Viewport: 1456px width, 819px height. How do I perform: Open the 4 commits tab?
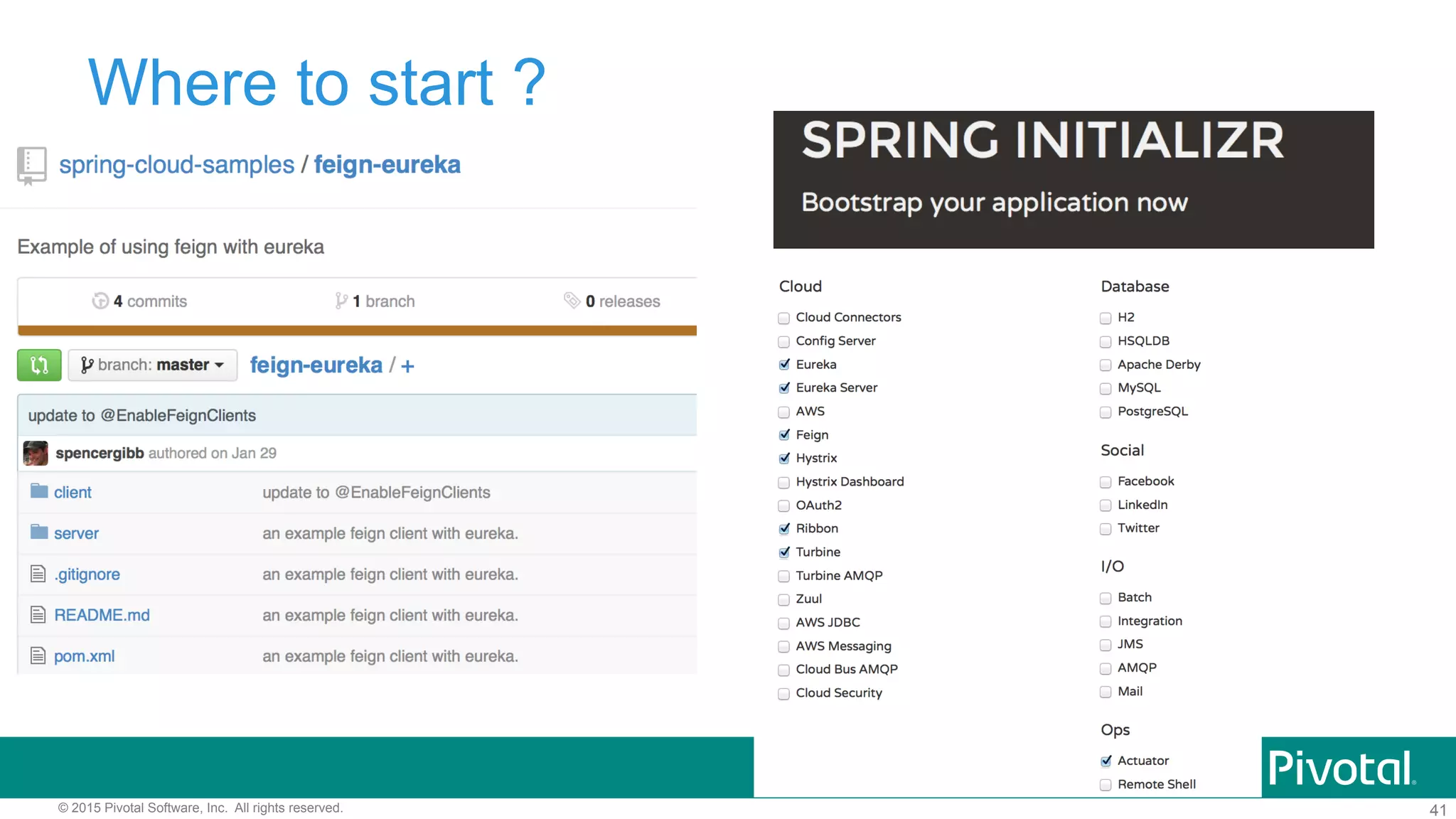click(140, 301)
